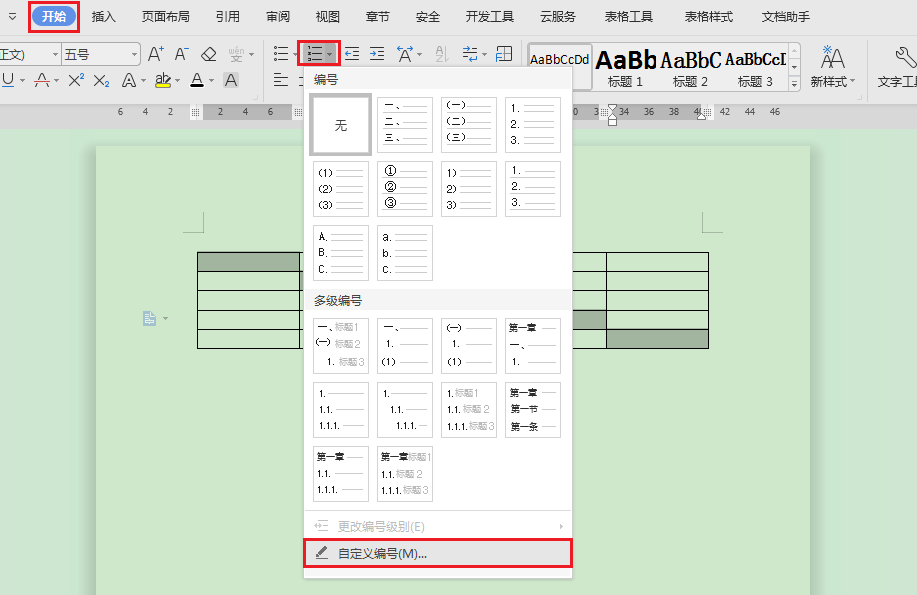The height and width of the screenshot is (595, 917).
Task: Apply the 标题 3 style
Action: [x=756, y=68]
